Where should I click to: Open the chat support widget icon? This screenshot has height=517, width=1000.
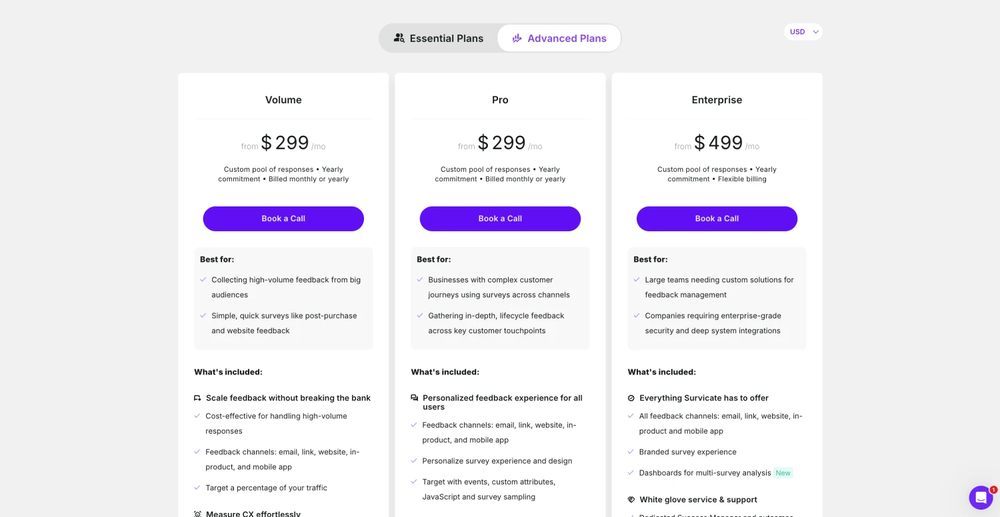pos(980,497)
